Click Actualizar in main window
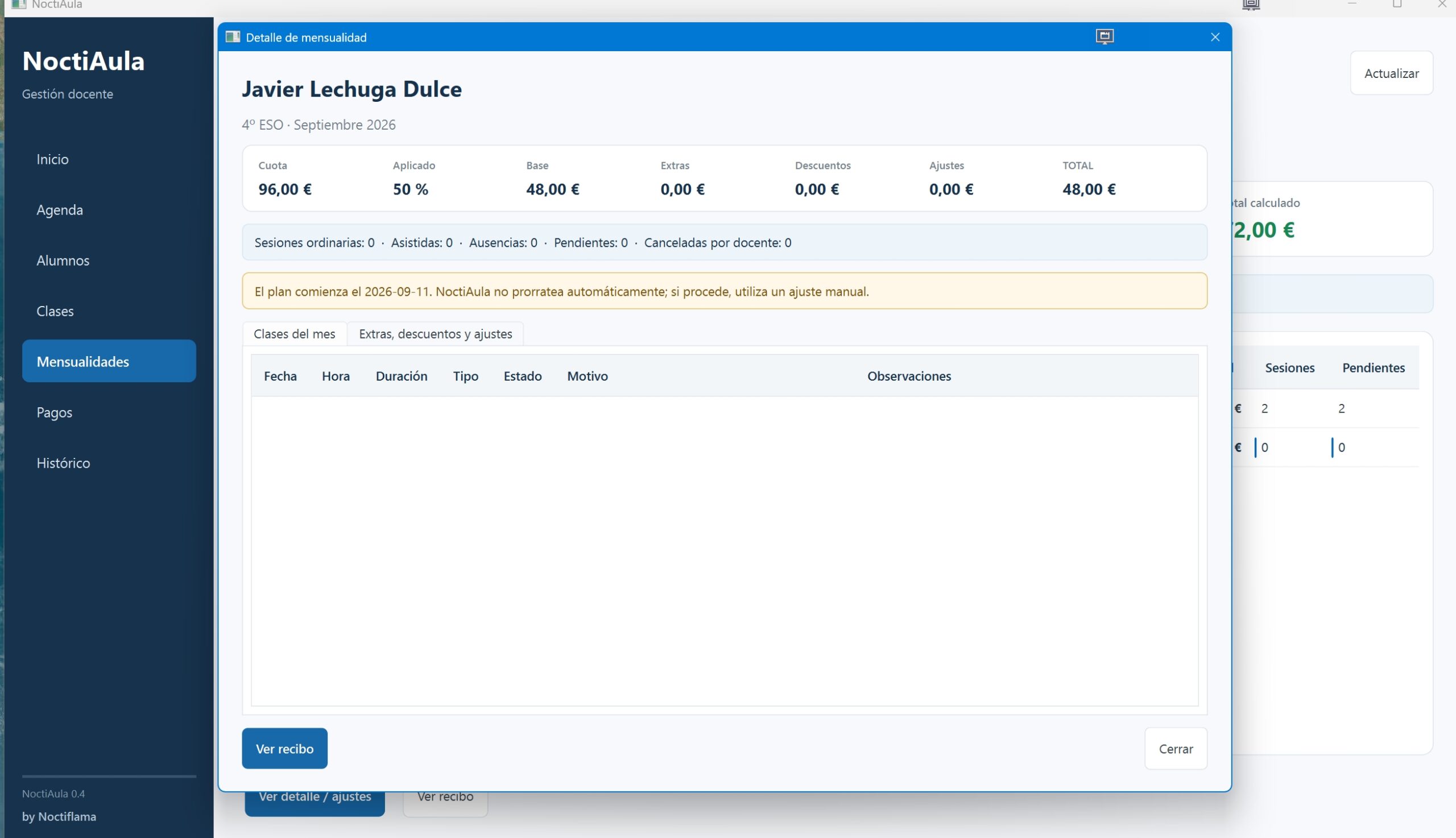This screenshot has width=1456, height=838. coord(1391,73)
